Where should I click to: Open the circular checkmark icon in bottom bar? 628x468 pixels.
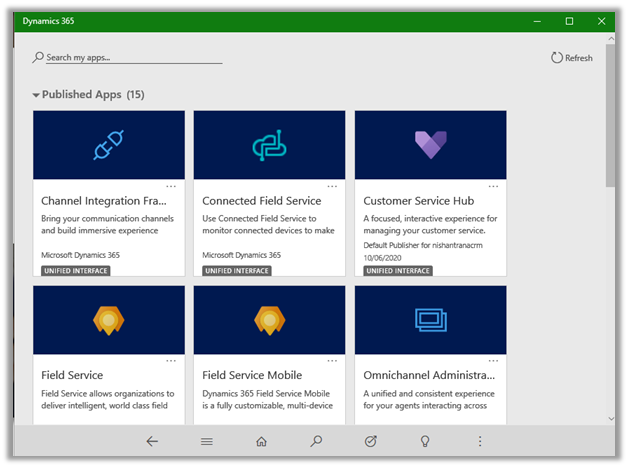pos(371,441)
